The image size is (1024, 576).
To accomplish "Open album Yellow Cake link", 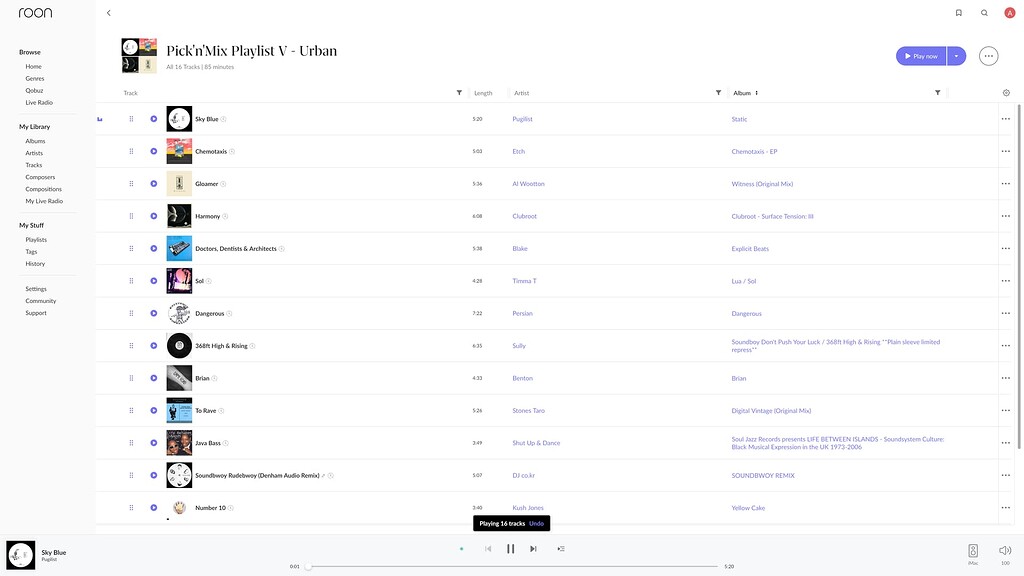I will (748, 508).
